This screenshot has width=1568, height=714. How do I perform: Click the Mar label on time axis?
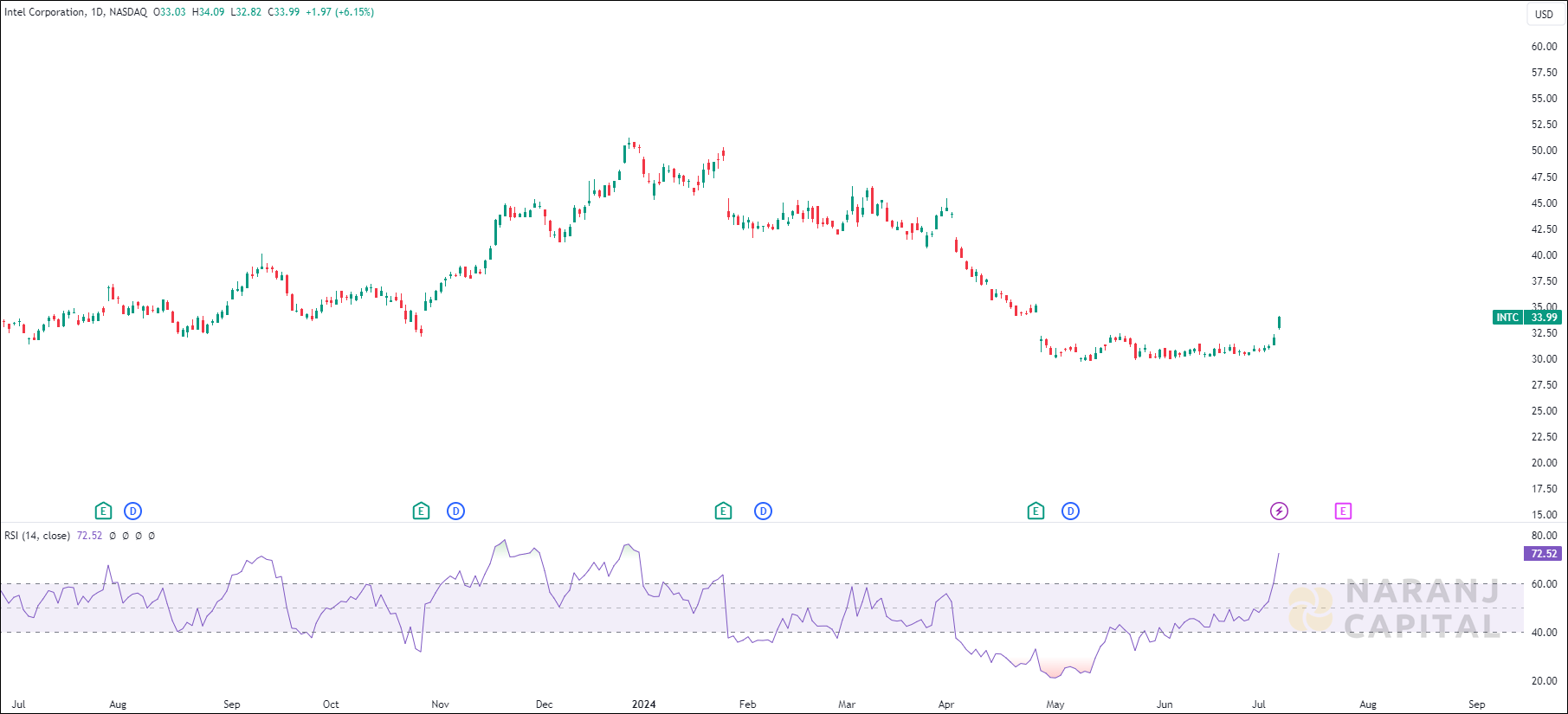tap(847, 704)
